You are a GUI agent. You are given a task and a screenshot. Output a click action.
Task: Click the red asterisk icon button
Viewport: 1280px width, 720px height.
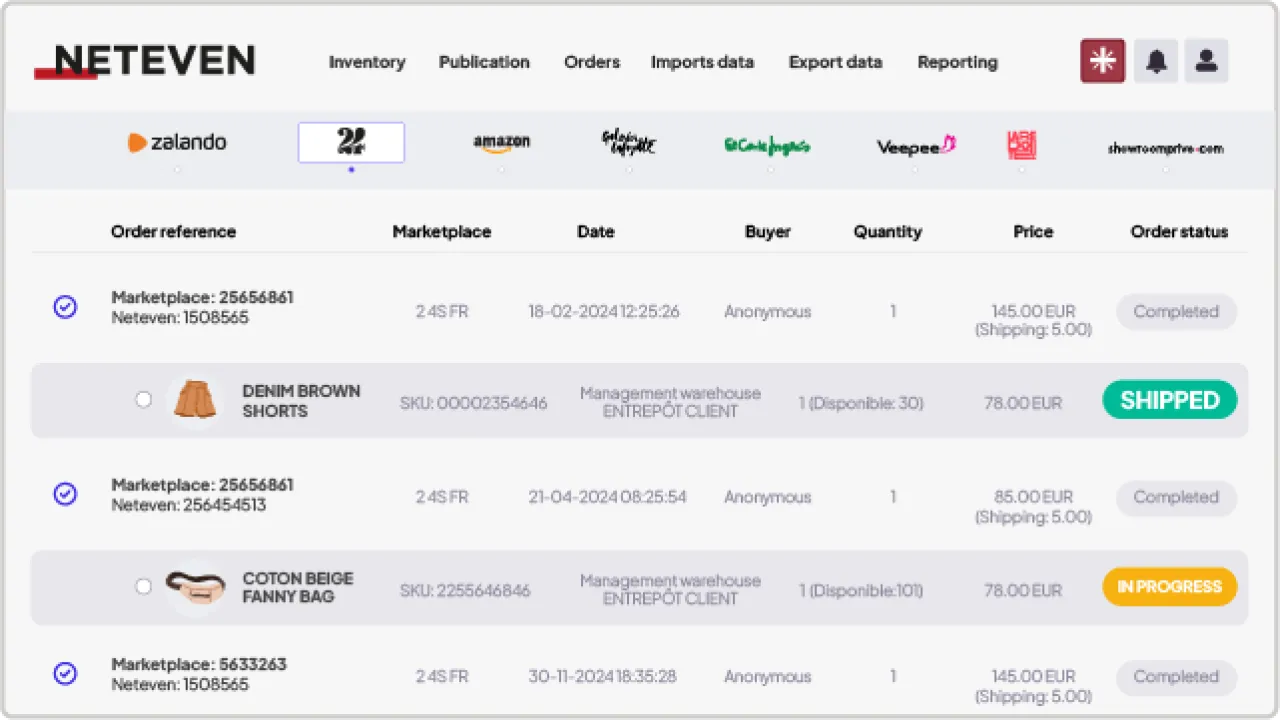pos(1102,61)
